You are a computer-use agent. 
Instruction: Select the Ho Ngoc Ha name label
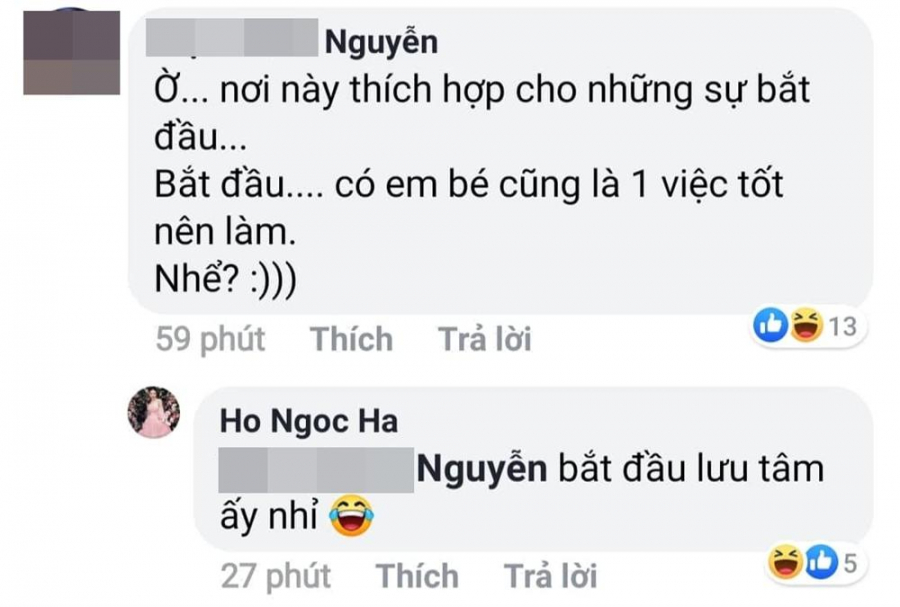[310, 421]
